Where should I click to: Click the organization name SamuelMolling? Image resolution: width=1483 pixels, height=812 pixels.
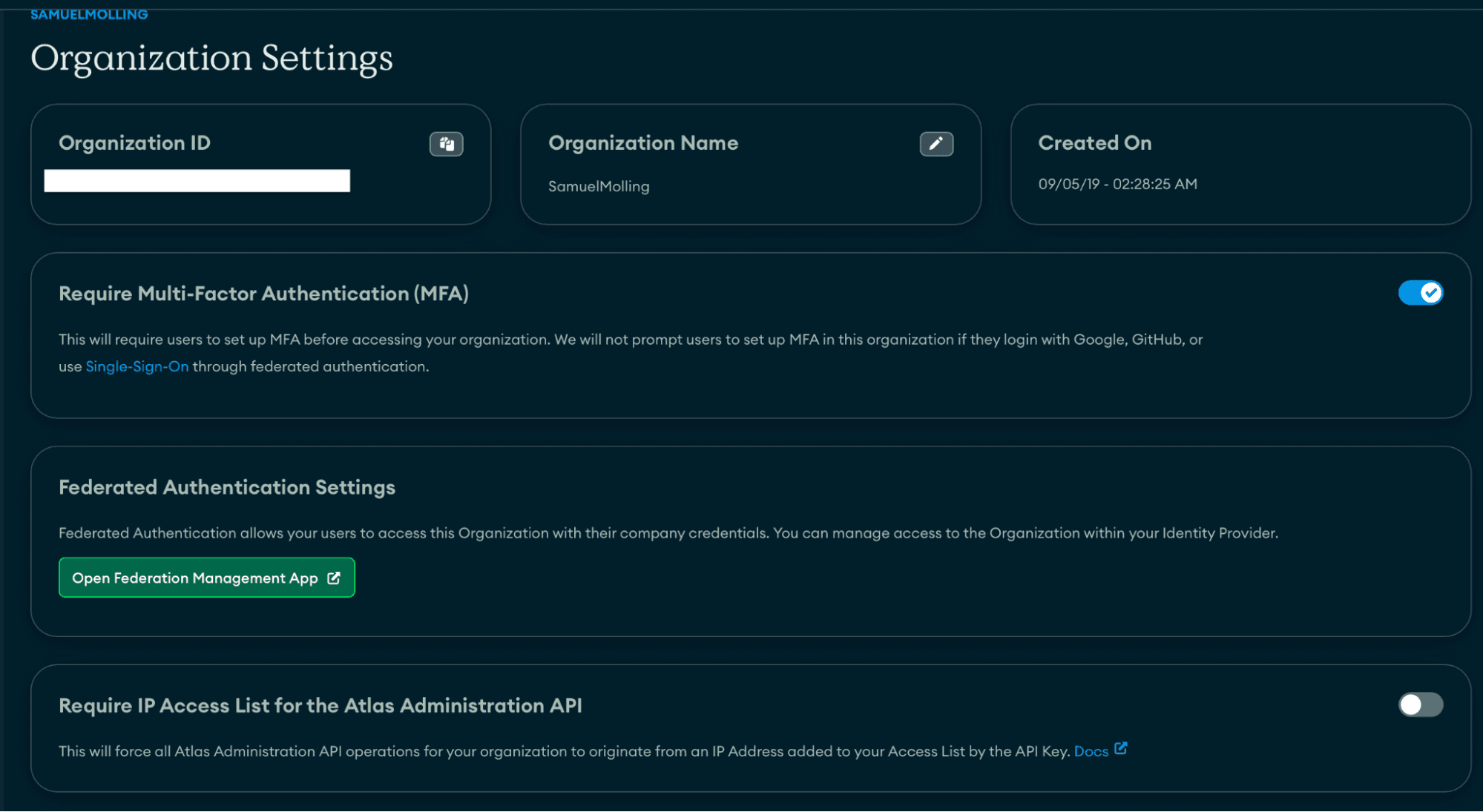[598, 186]
